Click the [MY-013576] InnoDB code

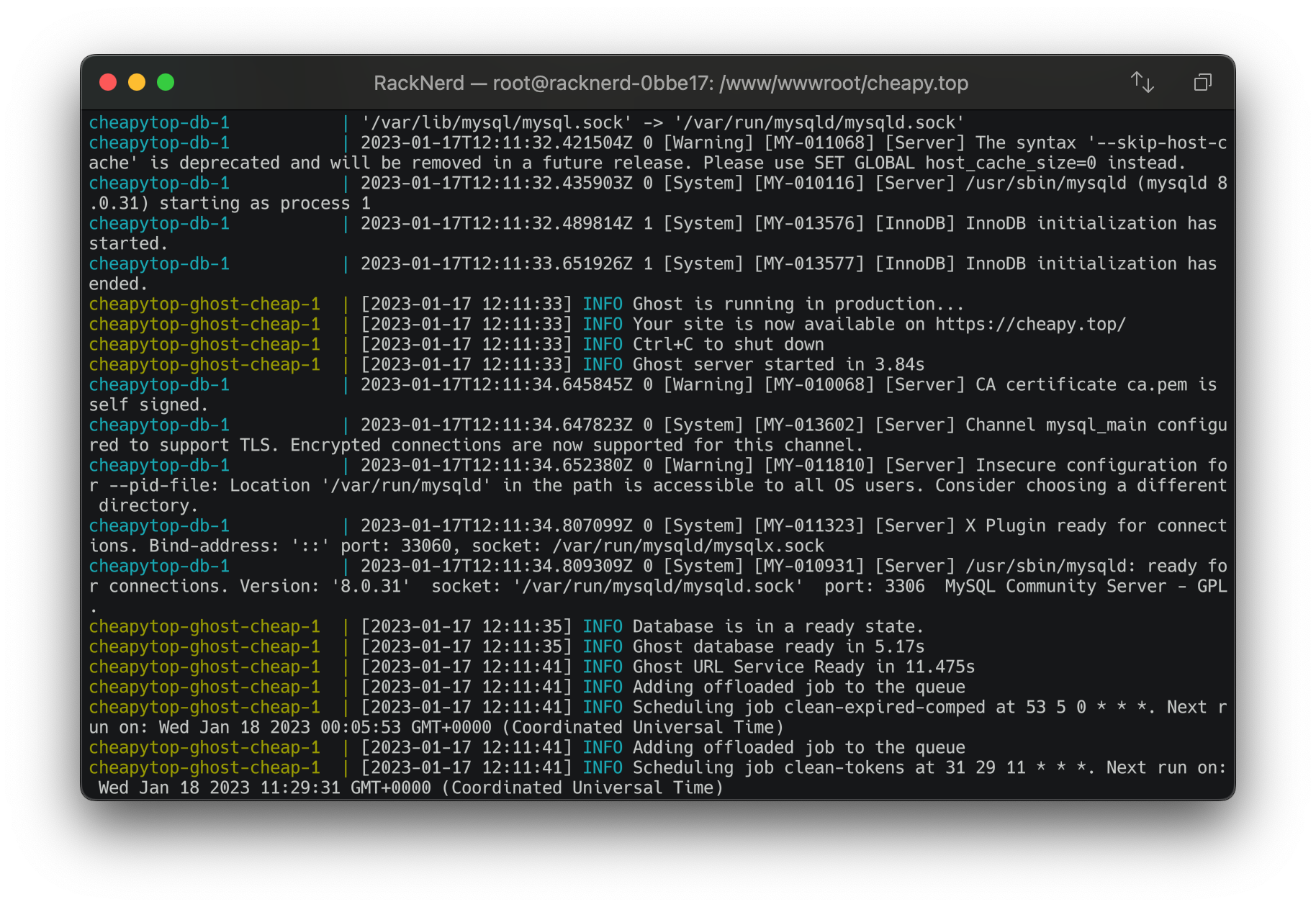click(x=808, y=223)
